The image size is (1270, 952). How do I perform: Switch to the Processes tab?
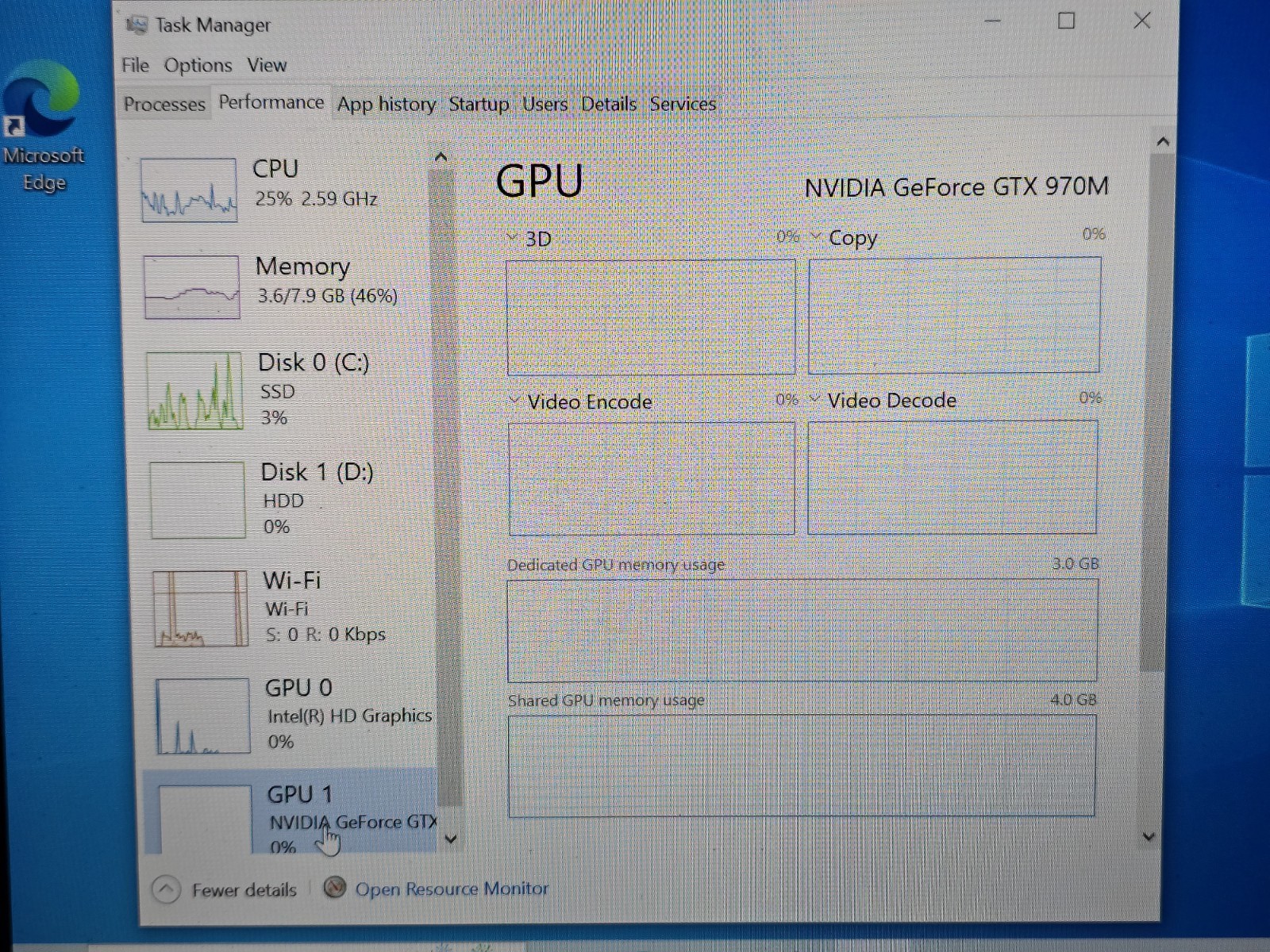[x=164, y=104]
